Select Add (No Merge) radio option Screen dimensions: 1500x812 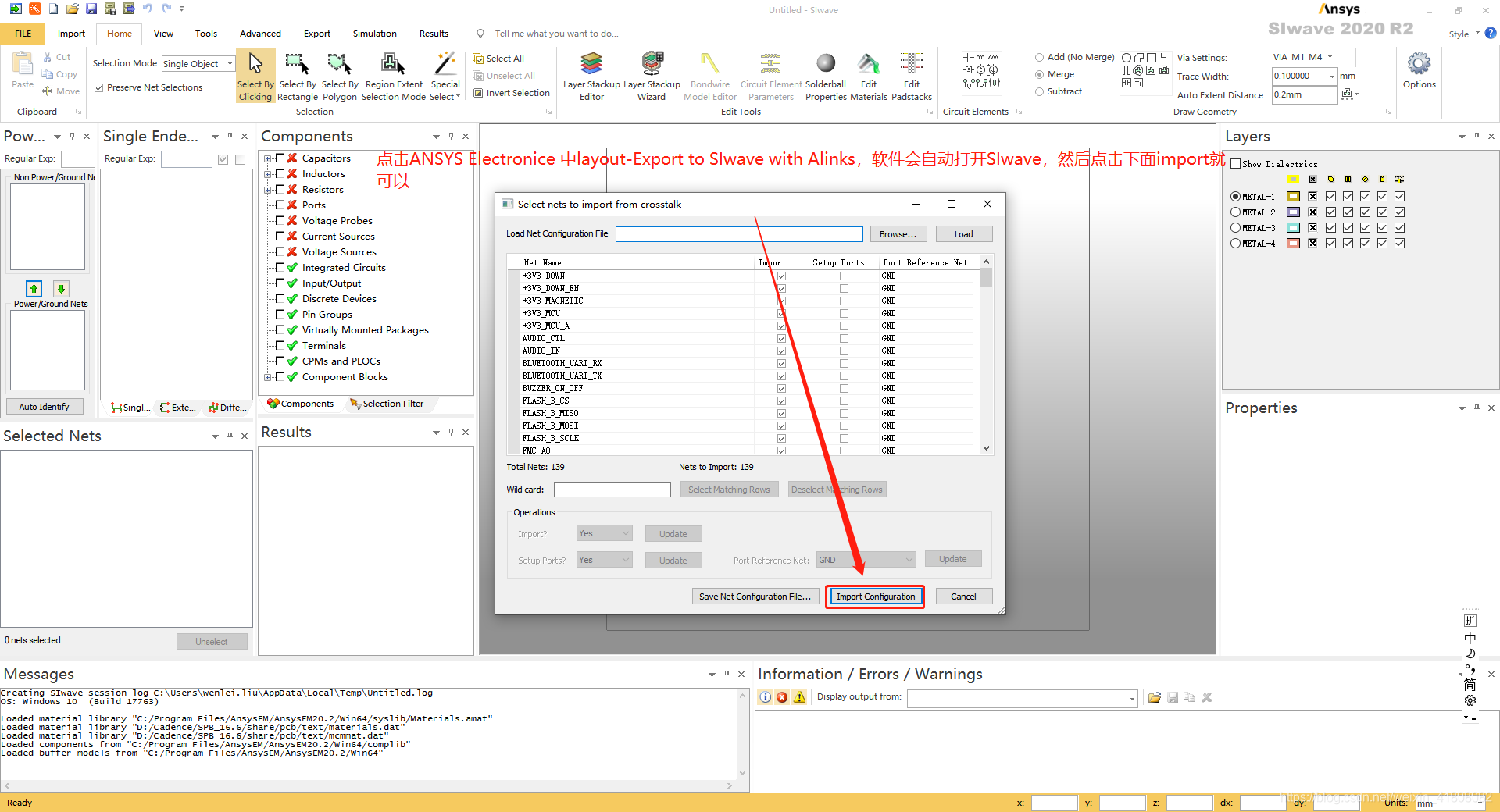[x=1040, y=57]
